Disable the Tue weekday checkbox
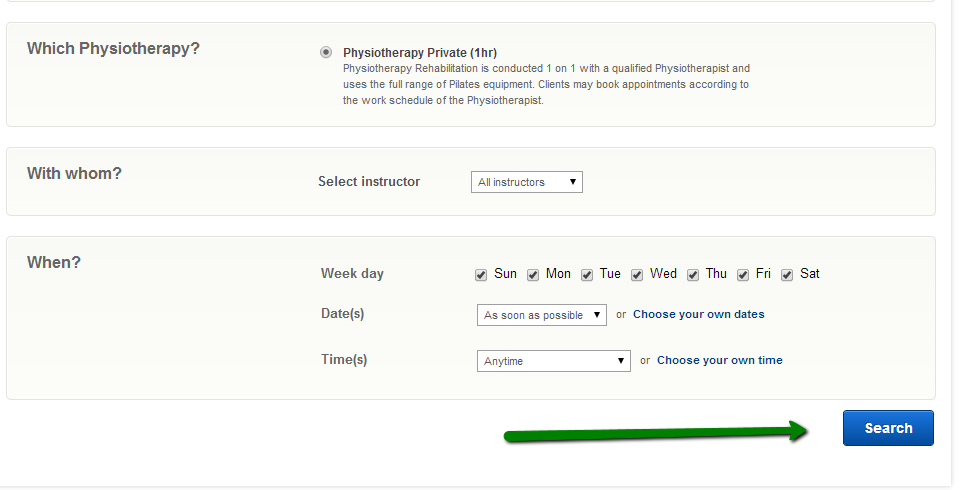 [x=587, y=275]
